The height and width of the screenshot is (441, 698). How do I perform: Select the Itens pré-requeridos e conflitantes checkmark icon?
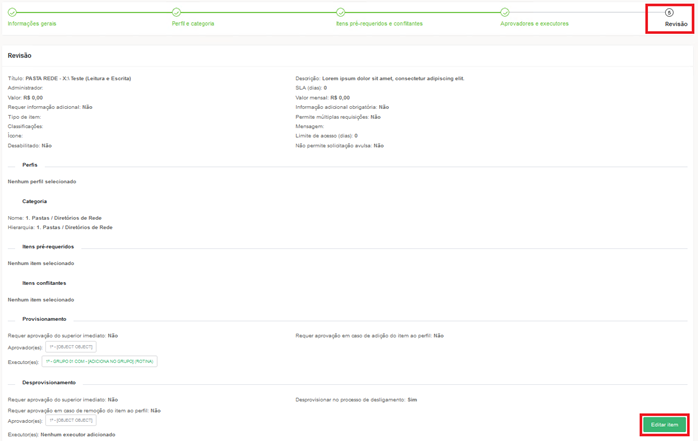[340, 12]
